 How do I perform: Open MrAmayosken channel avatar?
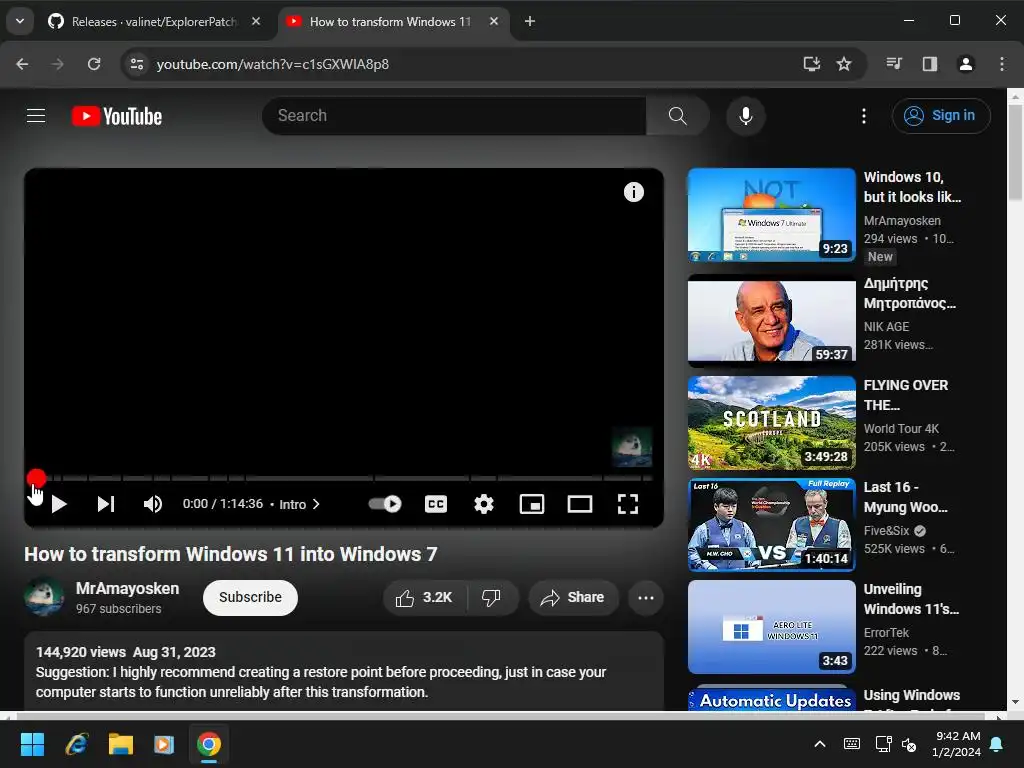pos(44,597)
